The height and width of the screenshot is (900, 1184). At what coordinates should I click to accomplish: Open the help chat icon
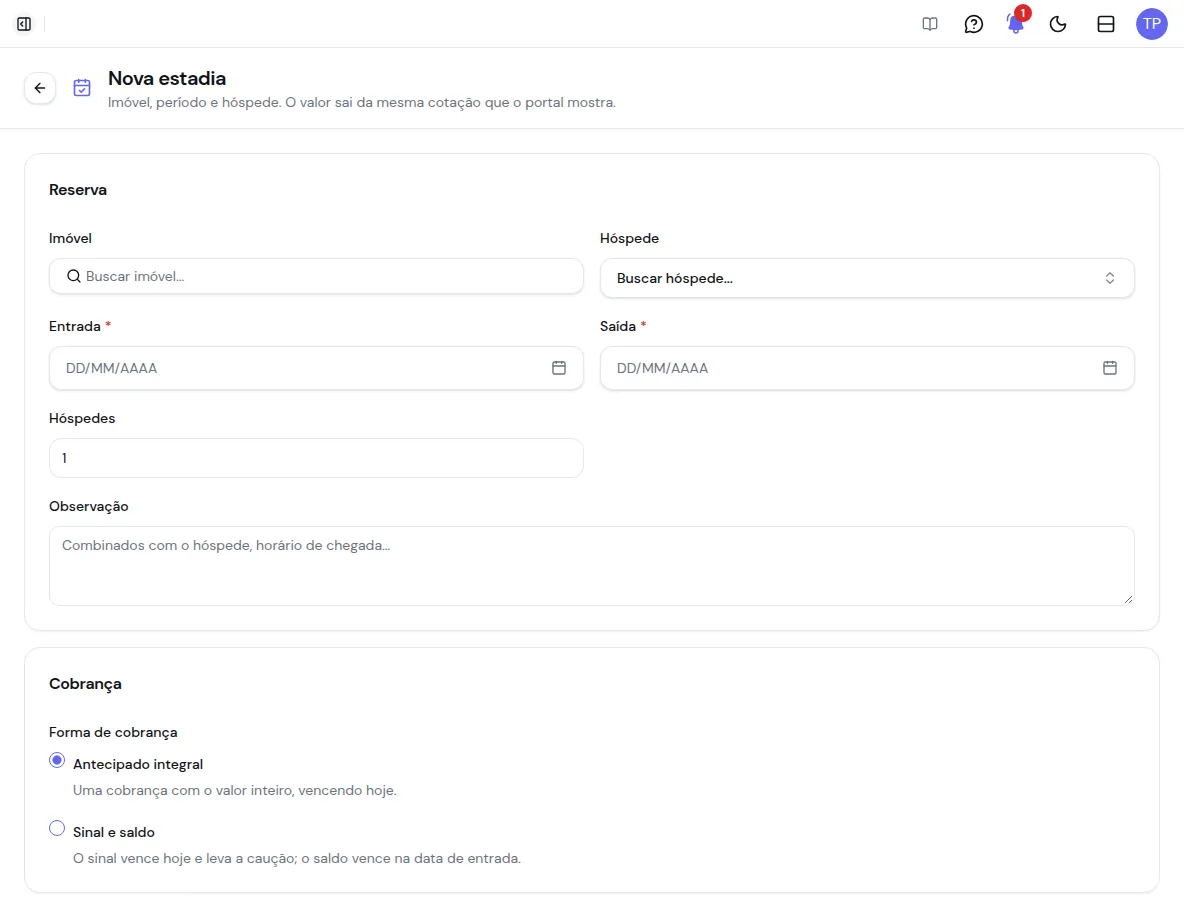click(973, 24)
